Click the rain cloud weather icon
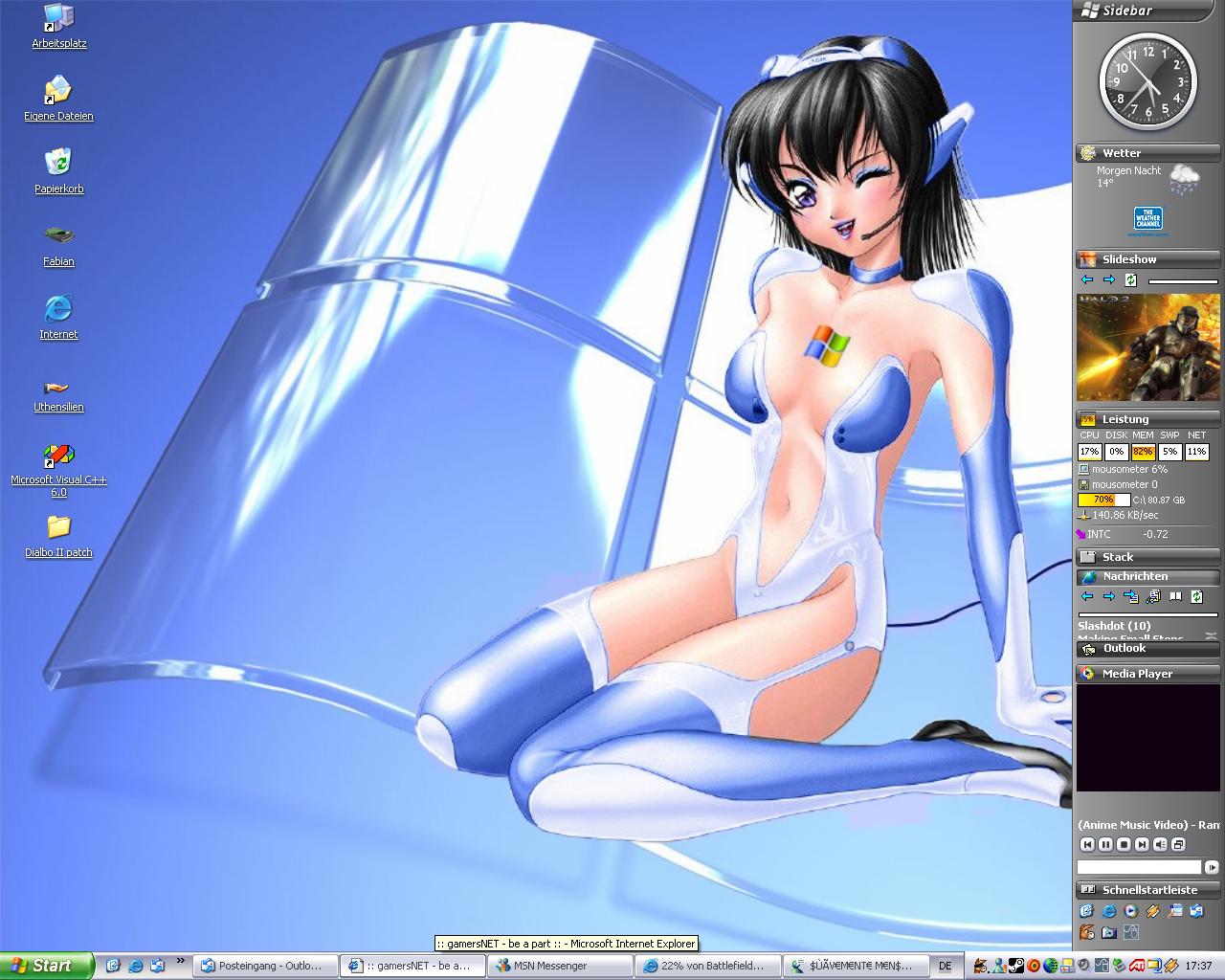Viewport: 1225px width, 980px height. point(1184,180)
